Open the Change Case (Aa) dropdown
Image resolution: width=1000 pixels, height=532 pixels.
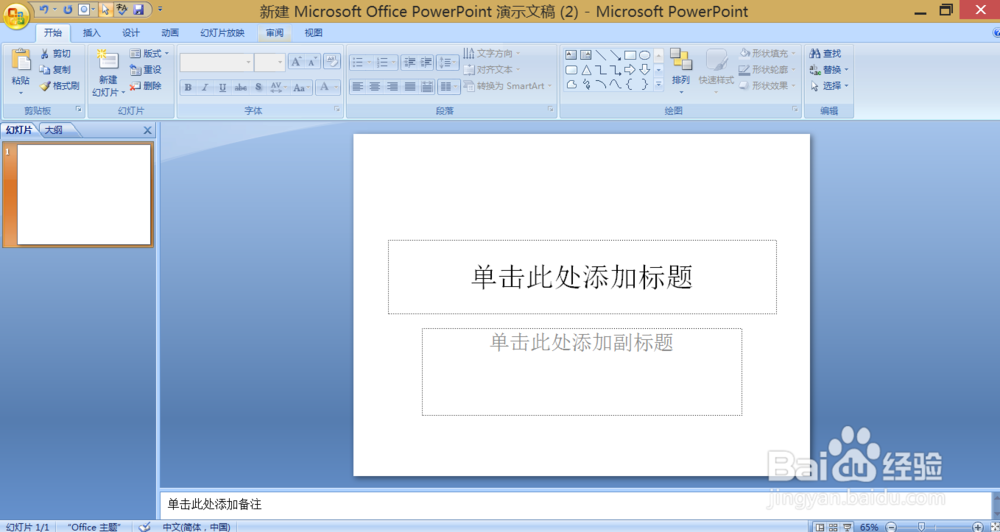coord(301,87)
